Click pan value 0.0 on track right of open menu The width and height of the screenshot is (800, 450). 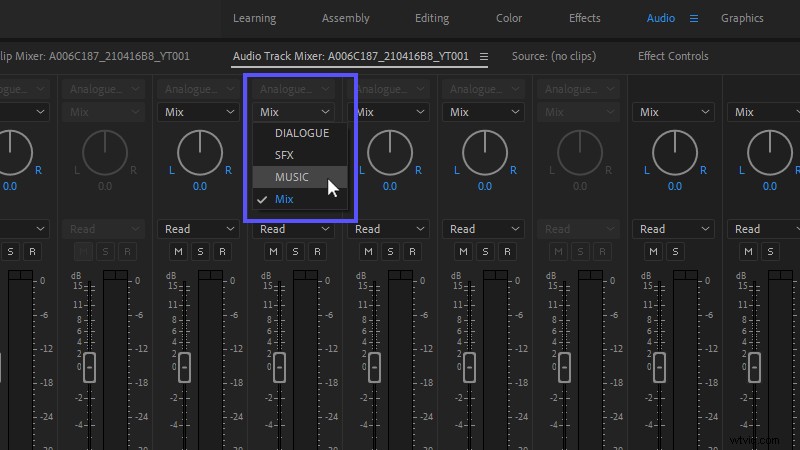tap(390, 186)
